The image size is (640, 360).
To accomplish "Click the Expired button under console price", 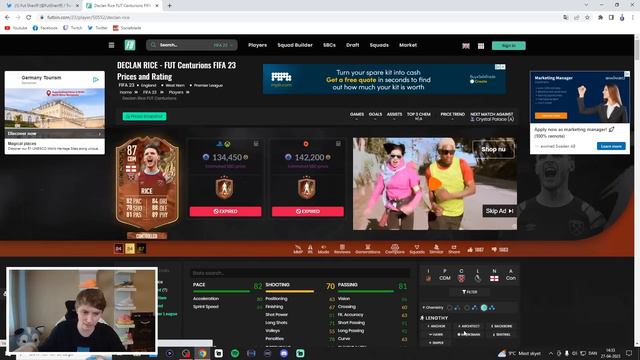I will [225, 211].
